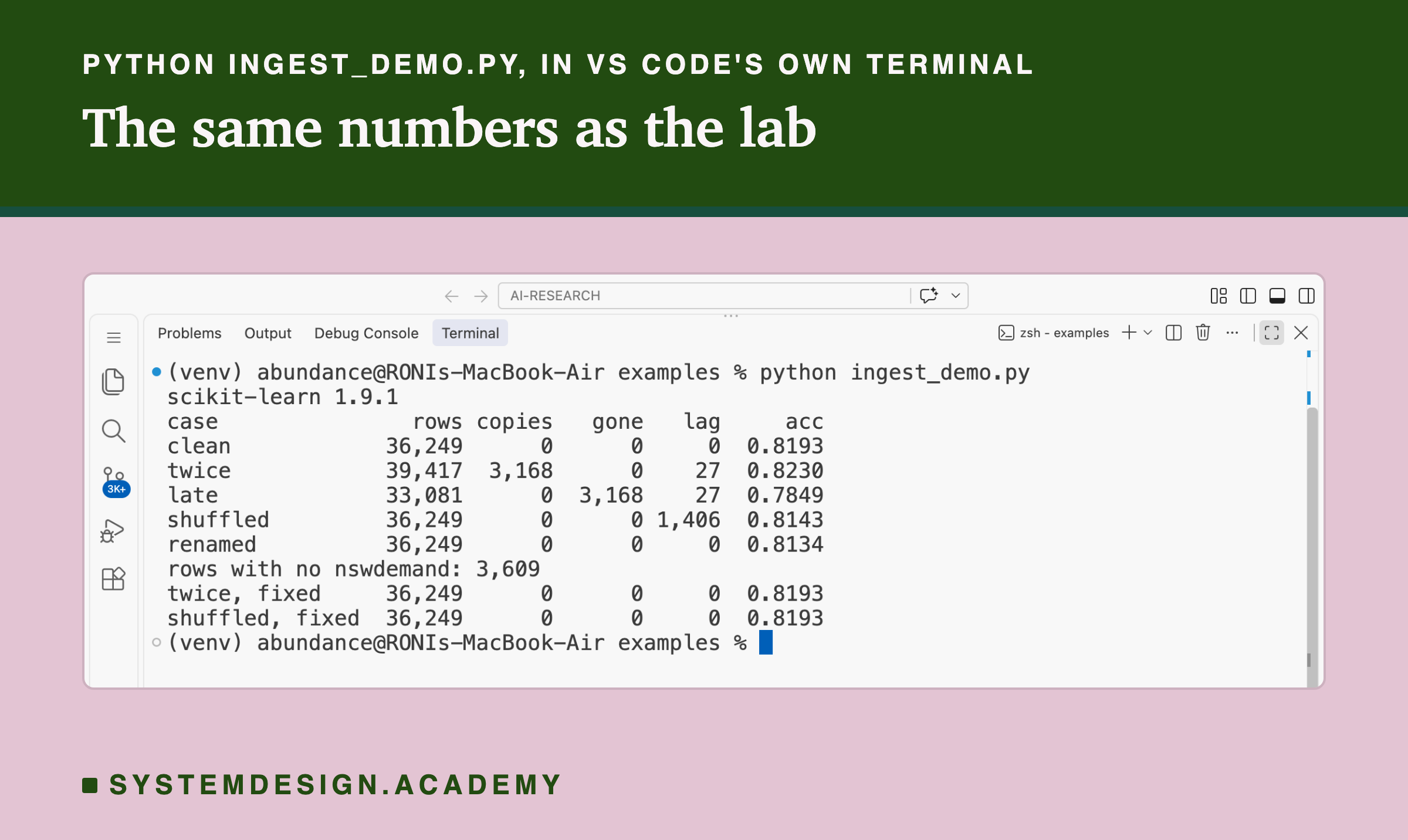Click '39,417' in the twice row
Viewport: 1408px width, 840px height.
tap(424, 471)
